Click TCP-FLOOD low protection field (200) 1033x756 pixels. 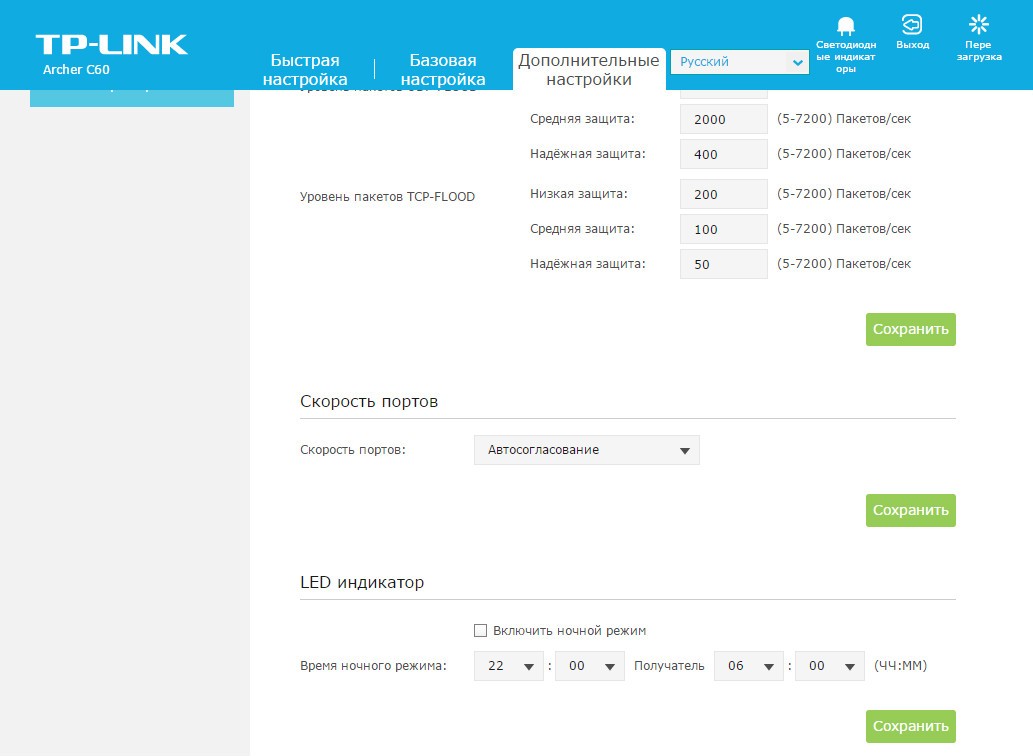pyautogui.click(x=723, y=194)
